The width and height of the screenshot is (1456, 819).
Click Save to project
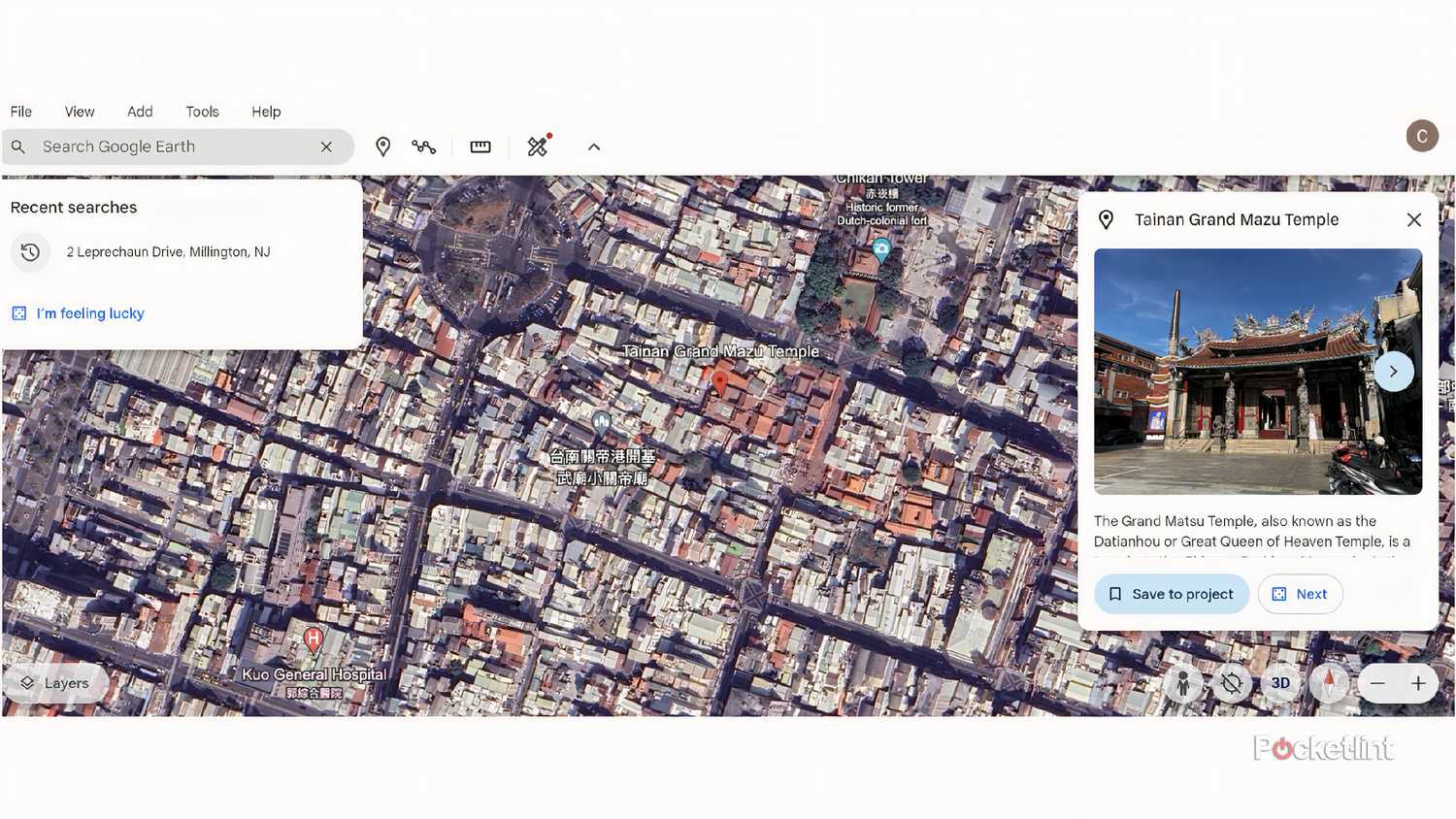(1171, 593)
